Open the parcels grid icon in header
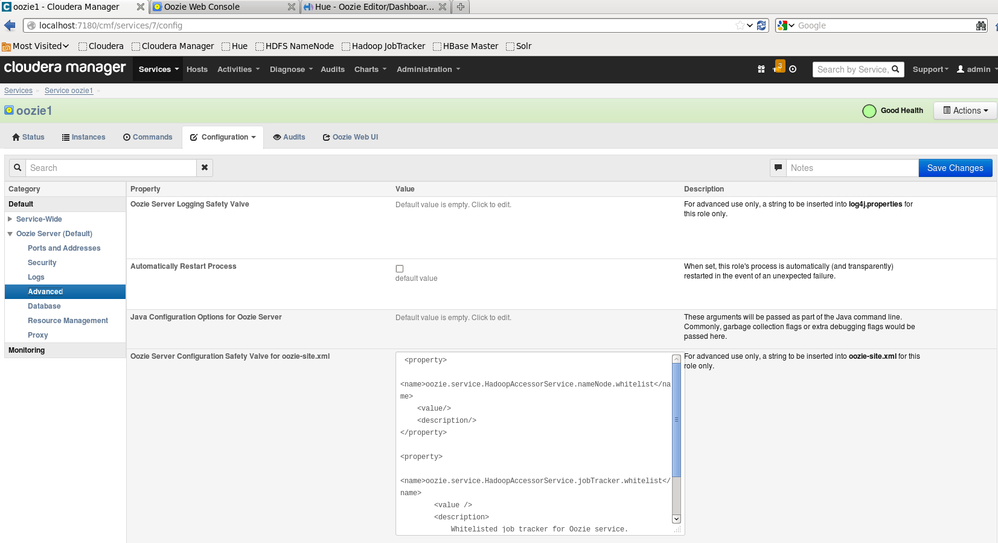This screenshot has width=998, height=543. click(761, 69)
